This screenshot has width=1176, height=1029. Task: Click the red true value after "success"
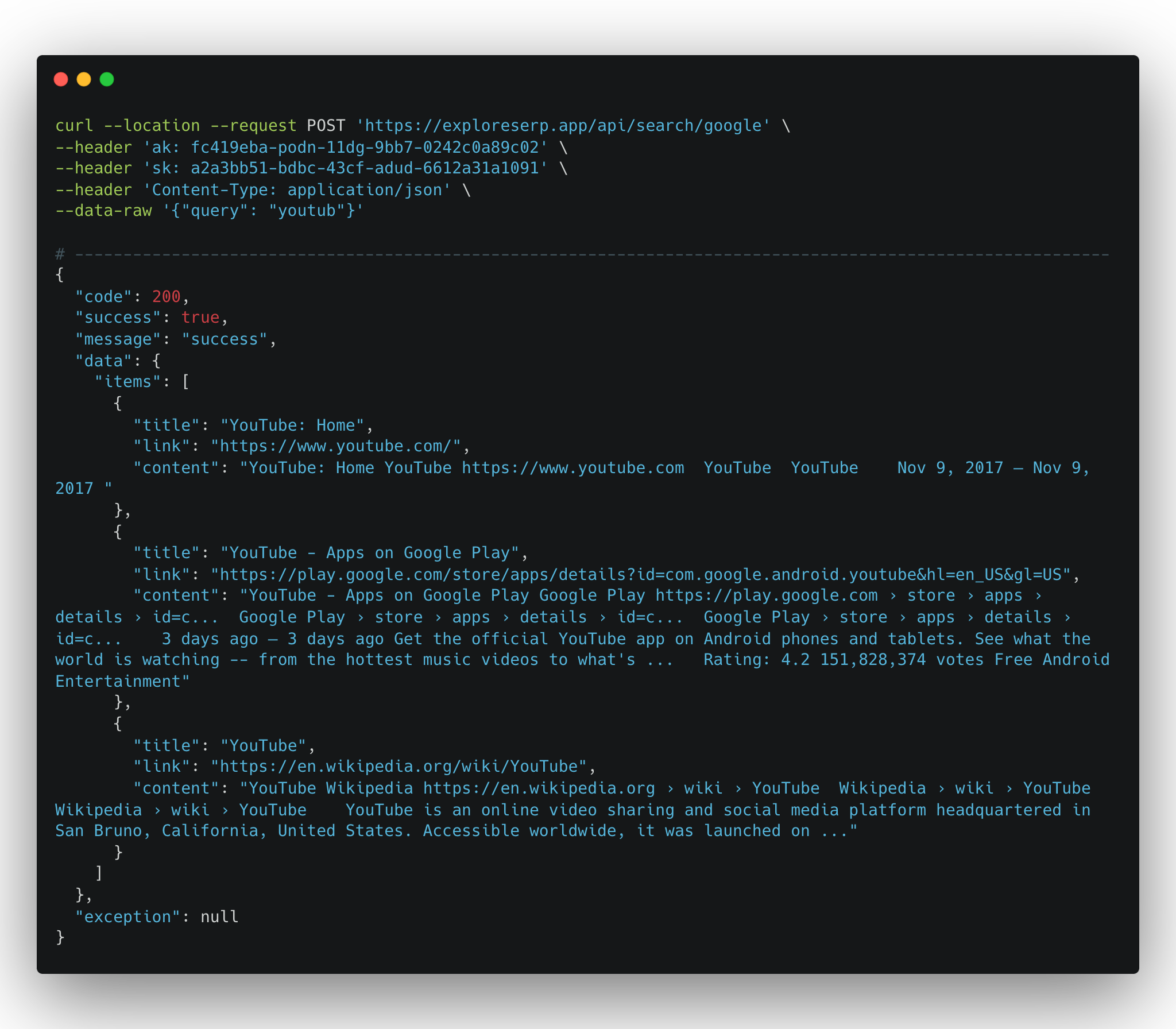200,318
